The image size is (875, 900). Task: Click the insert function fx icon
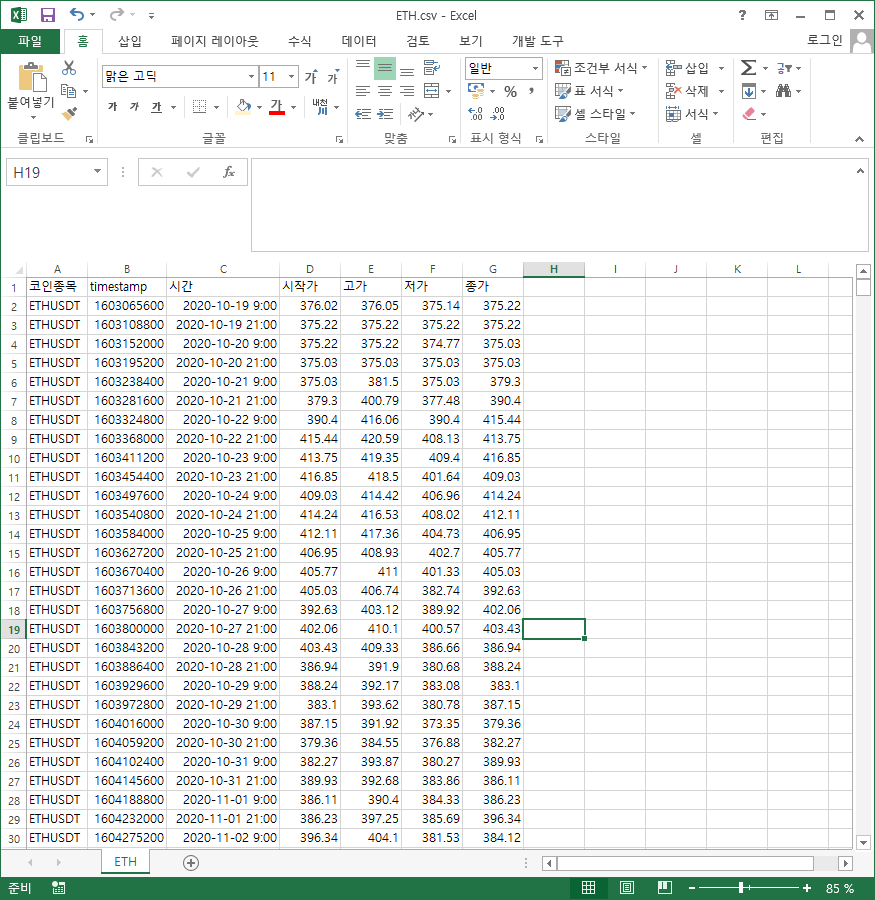[x=229, y=172]
